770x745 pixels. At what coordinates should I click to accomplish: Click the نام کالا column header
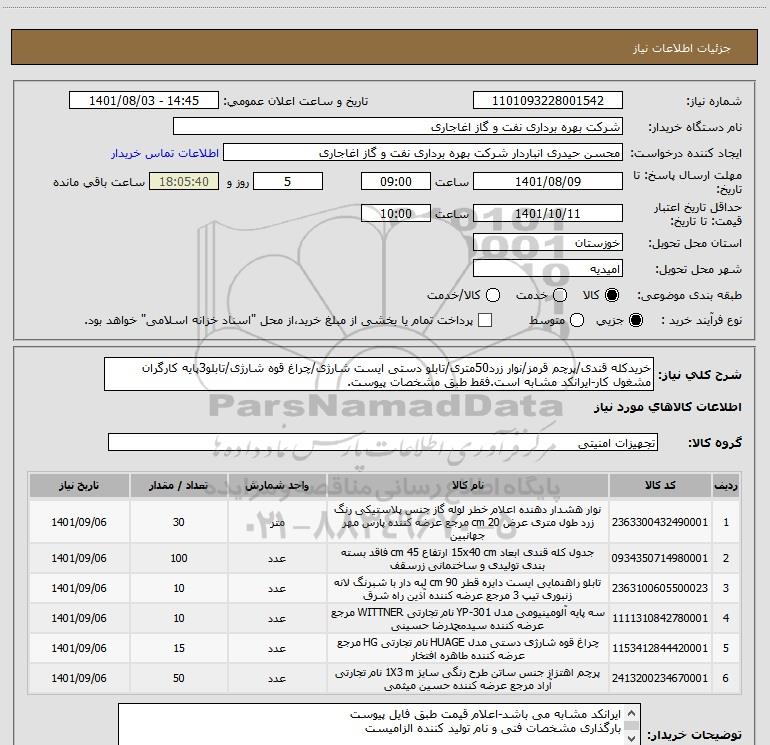tap(468, 486)
